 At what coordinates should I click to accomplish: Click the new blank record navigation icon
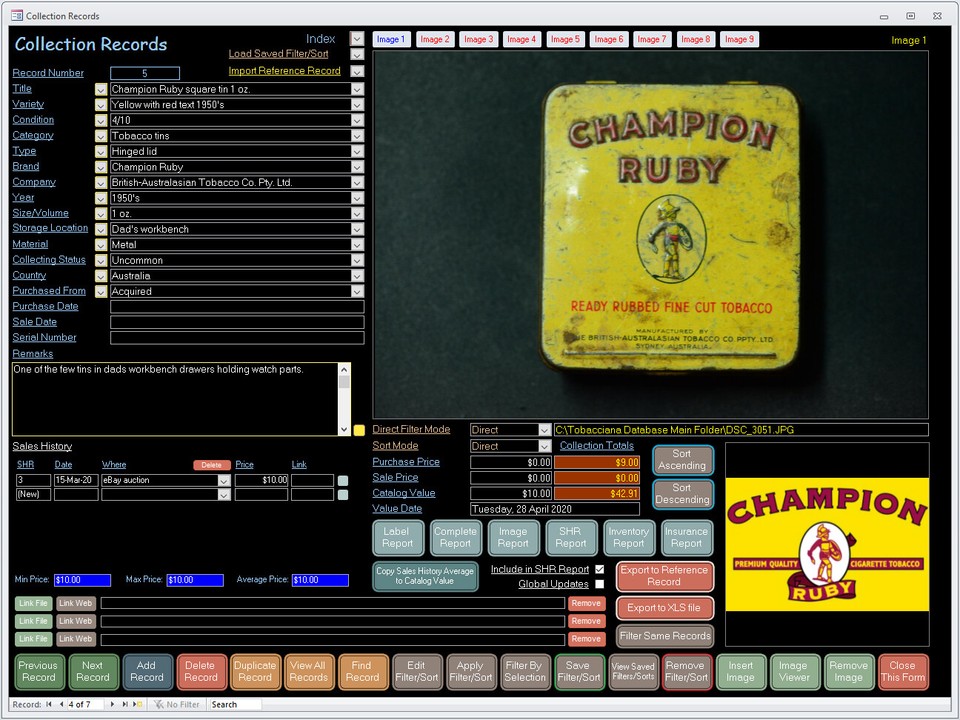pyautogui.click(x=139, y=705)
